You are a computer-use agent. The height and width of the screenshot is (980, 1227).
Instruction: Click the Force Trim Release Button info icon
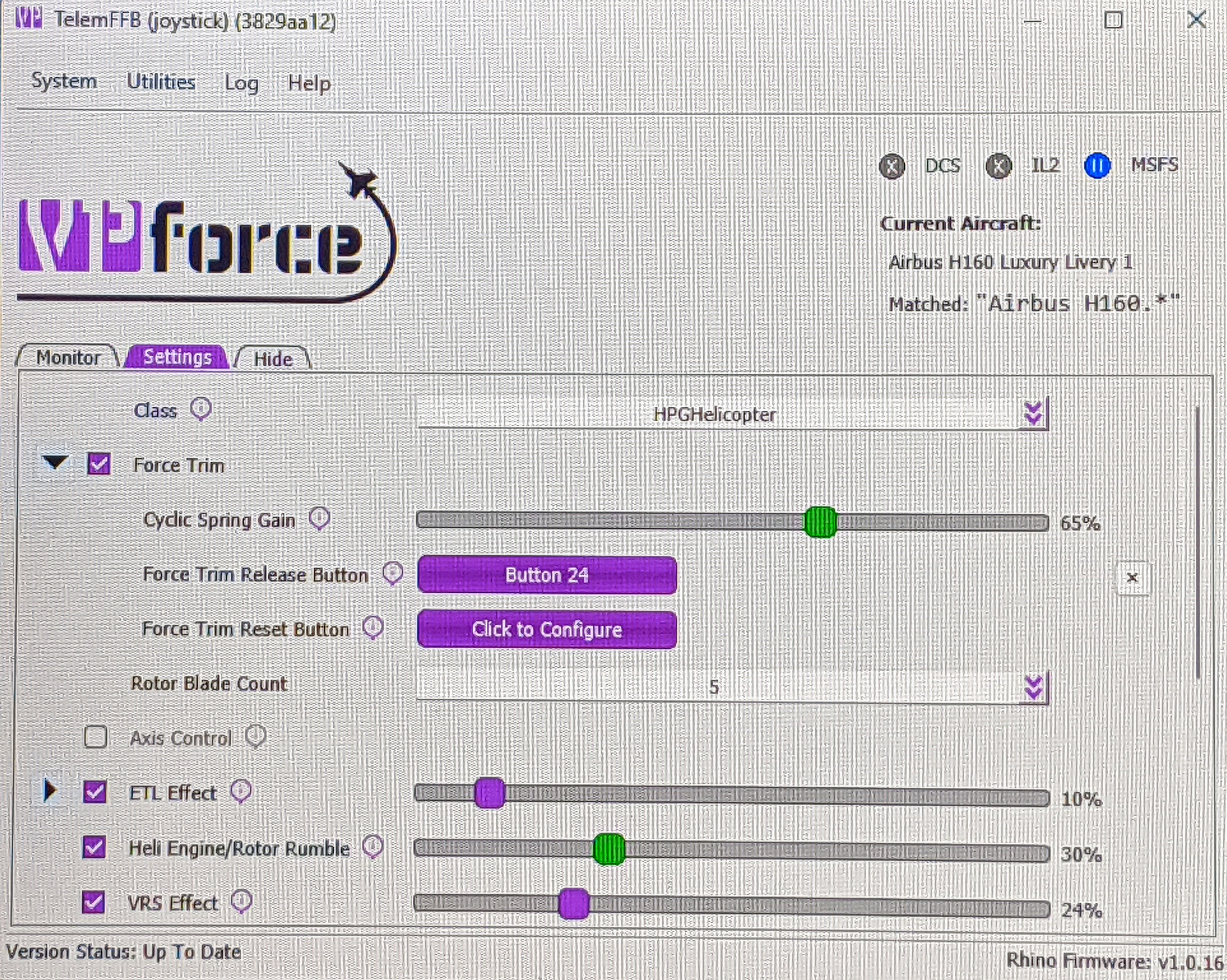point(393,573)
